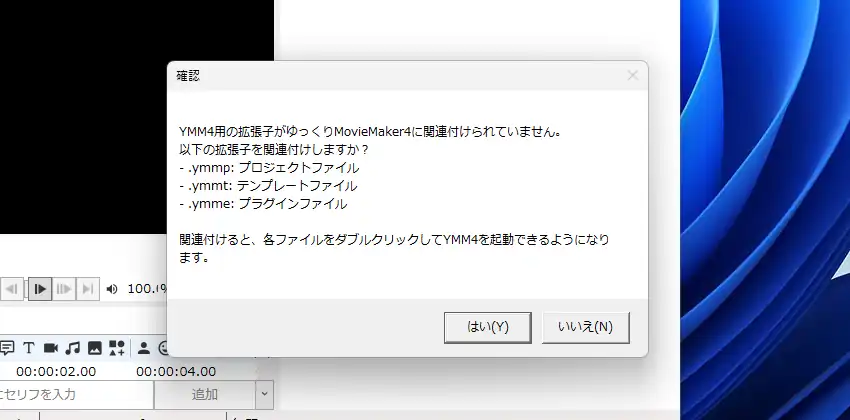The height and width of the screenshot is (420, 850).
Task: Step forward one frame in preview
Action: 63,289
